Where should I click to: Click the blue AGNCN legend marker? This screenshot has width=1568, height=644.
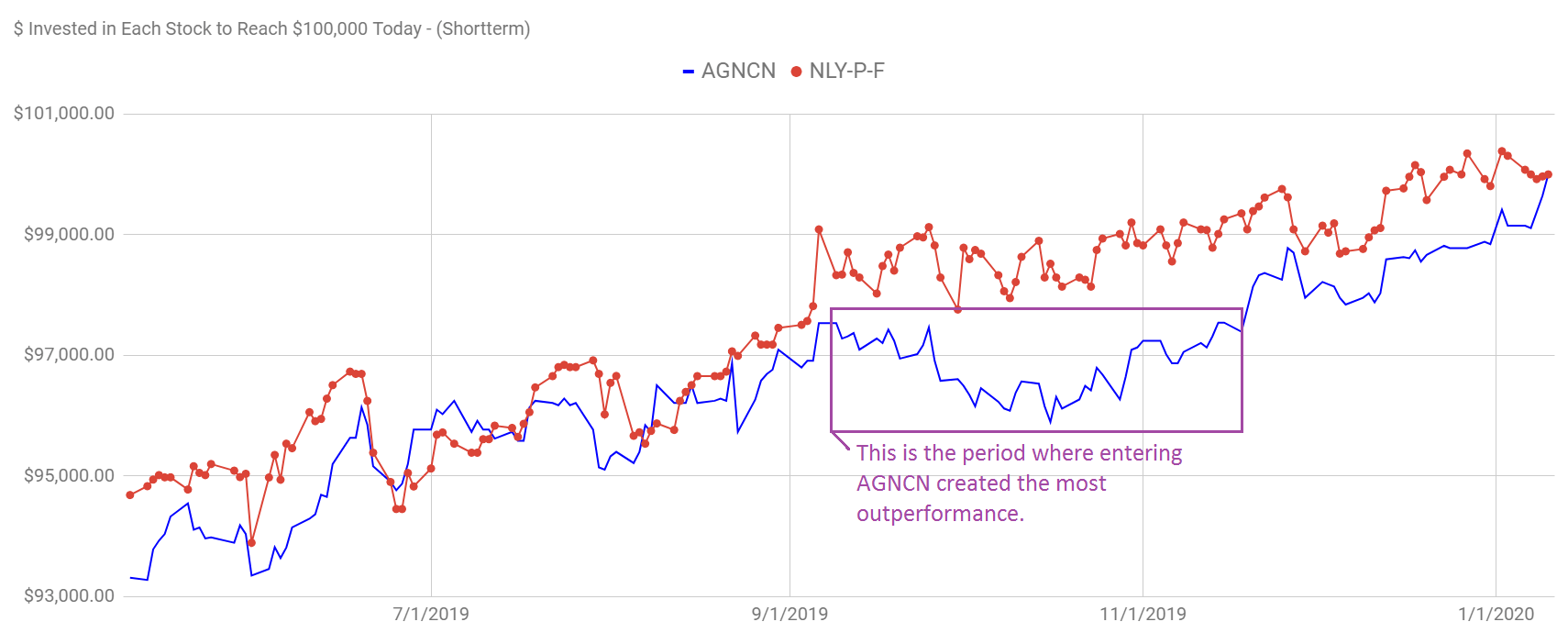click(x=689, y=72)
